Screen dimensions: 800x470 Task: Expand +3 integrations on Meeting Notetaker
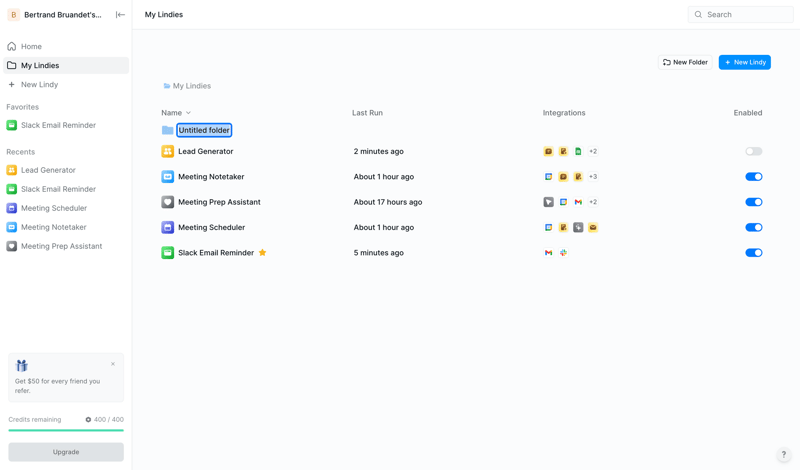[x=593, y=177]
